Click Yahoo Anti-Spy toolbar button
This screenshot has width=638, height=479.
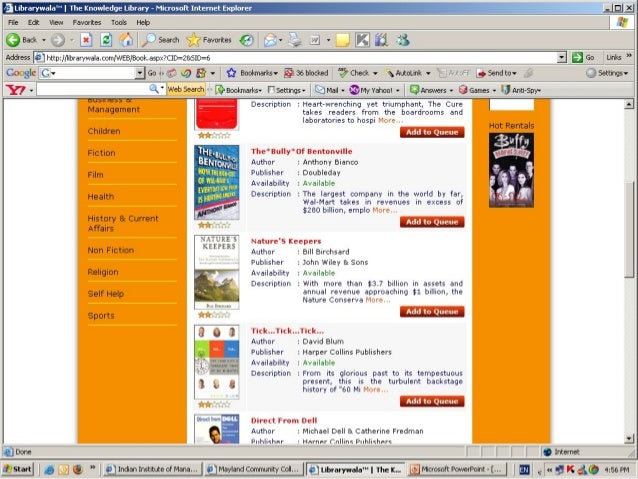(521, 90)
